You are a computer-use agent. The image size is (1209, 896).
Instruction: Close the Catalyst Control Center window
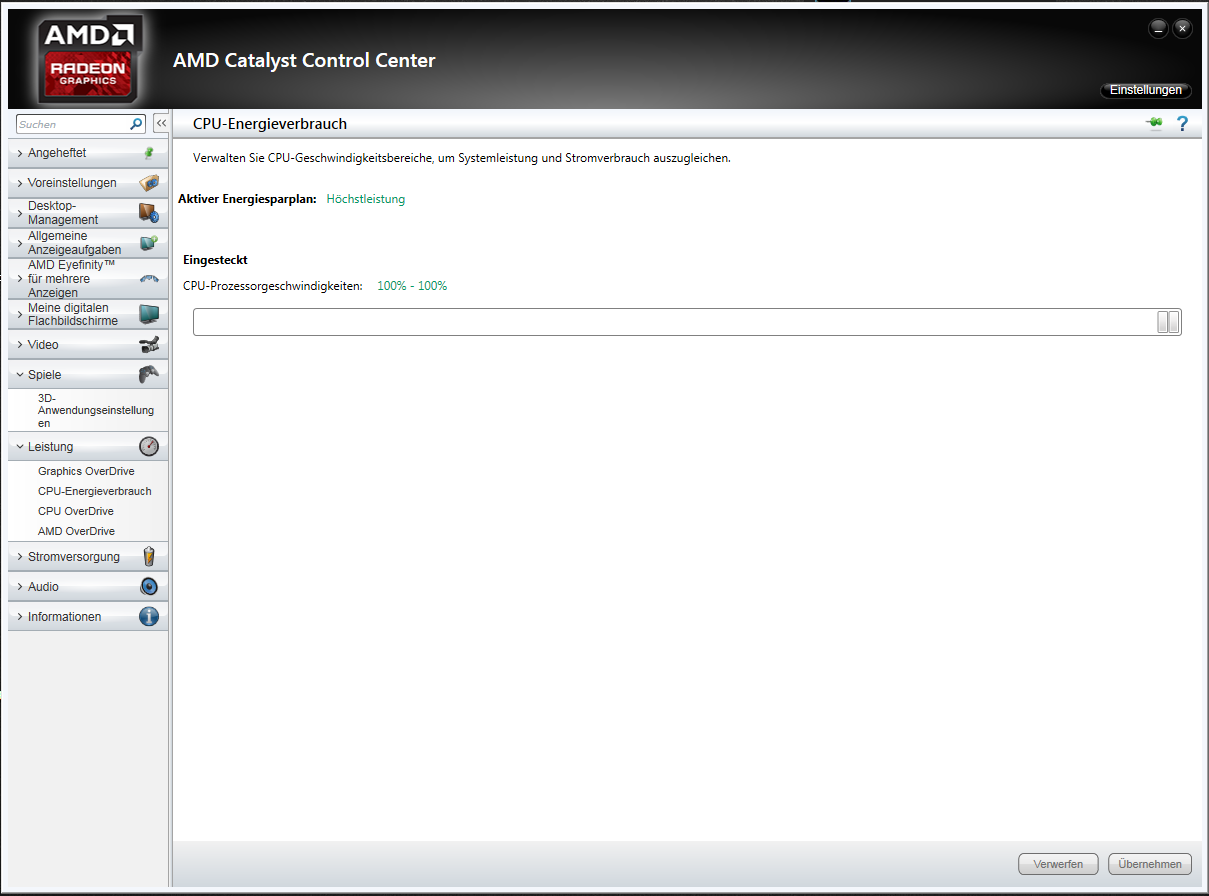[1182, 29]
